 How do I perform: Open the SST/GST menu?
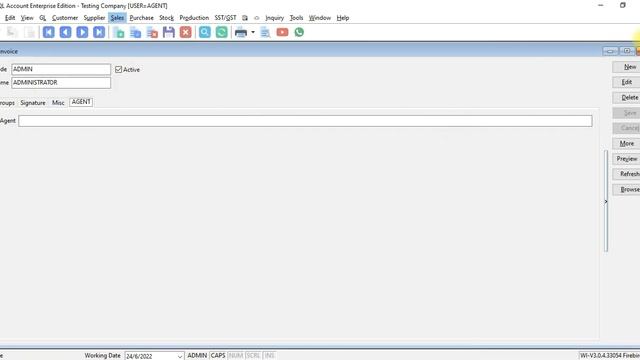[x=225, y=18]
